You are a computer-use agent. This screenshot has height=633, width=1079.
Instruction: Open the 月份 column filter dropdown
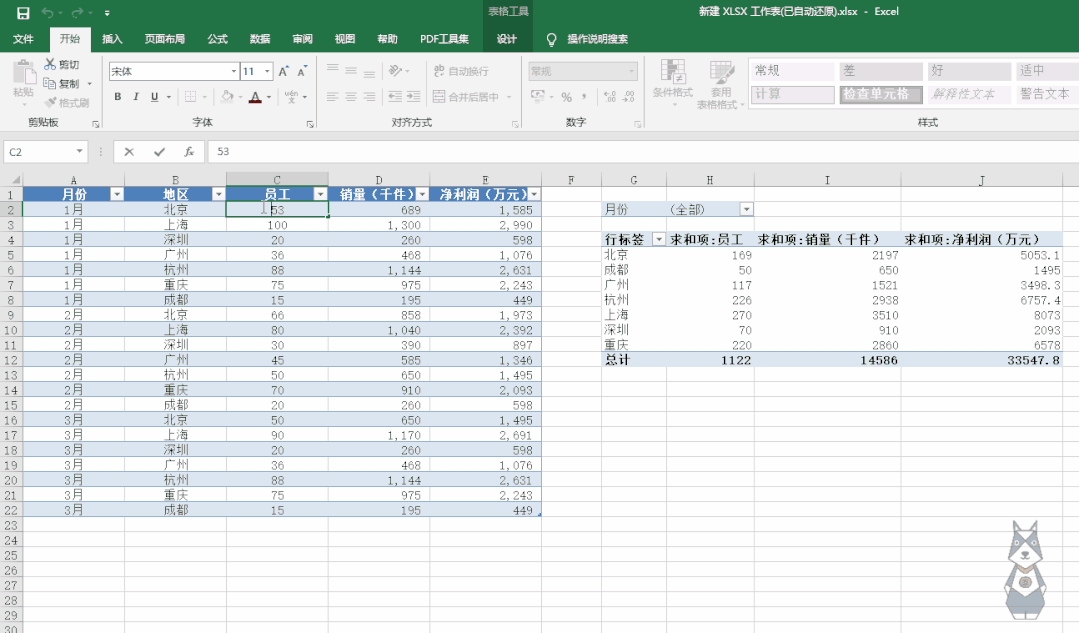[x=117, y=195]
